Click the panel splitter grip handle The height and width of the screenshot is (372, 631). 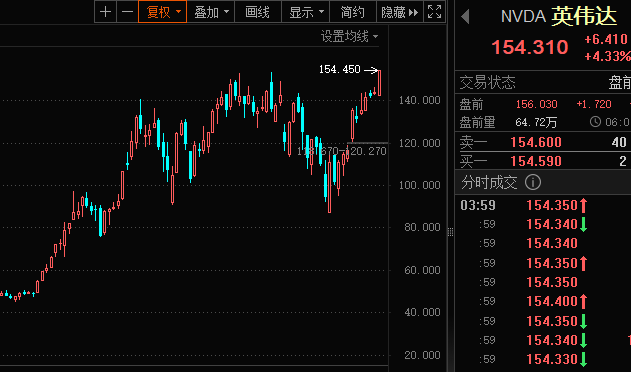[450, 232]
